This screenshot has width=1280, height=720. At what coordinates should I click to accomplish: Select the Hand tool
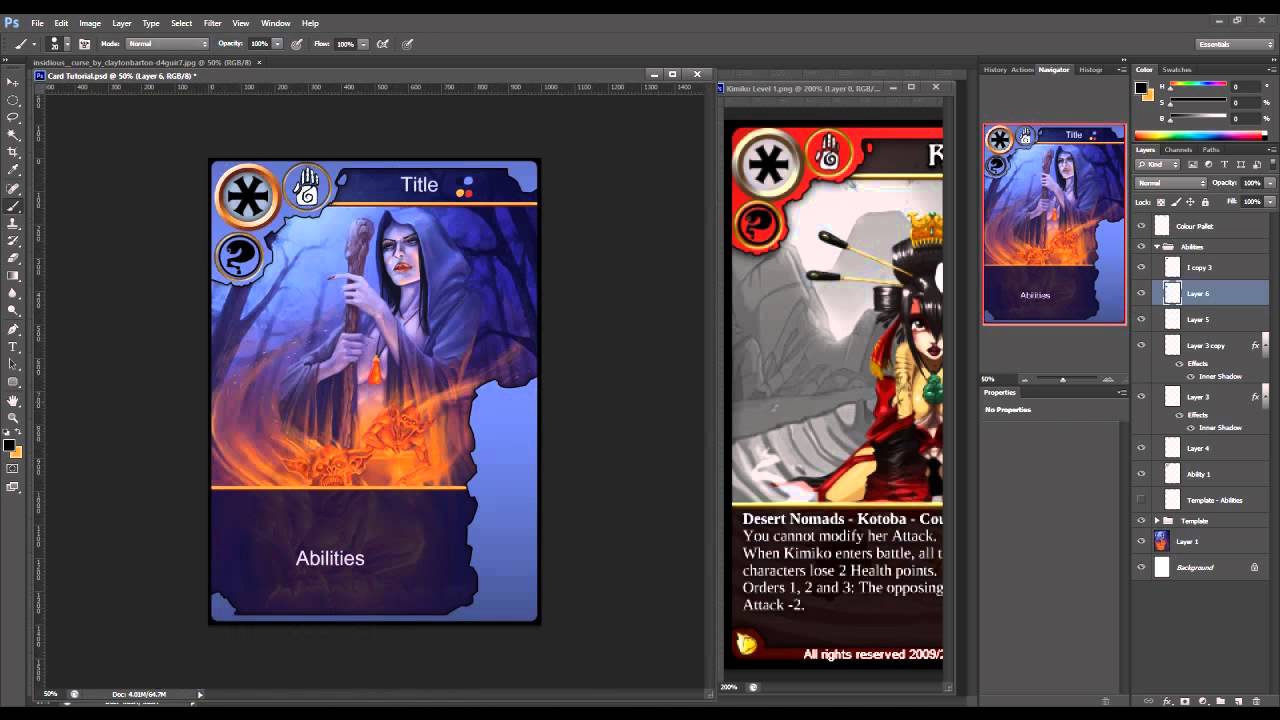point(13,400)
